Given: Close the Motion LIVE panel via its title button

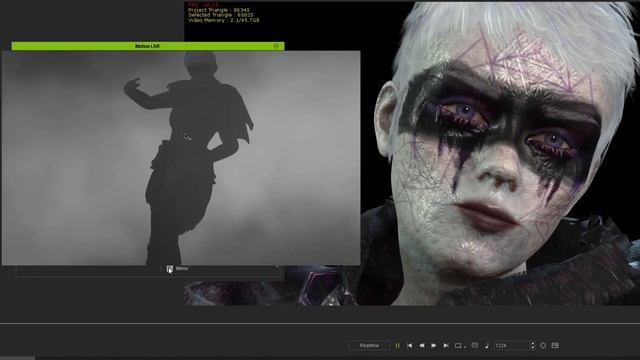Looking at the screenshot, I should tap(276, 46).
